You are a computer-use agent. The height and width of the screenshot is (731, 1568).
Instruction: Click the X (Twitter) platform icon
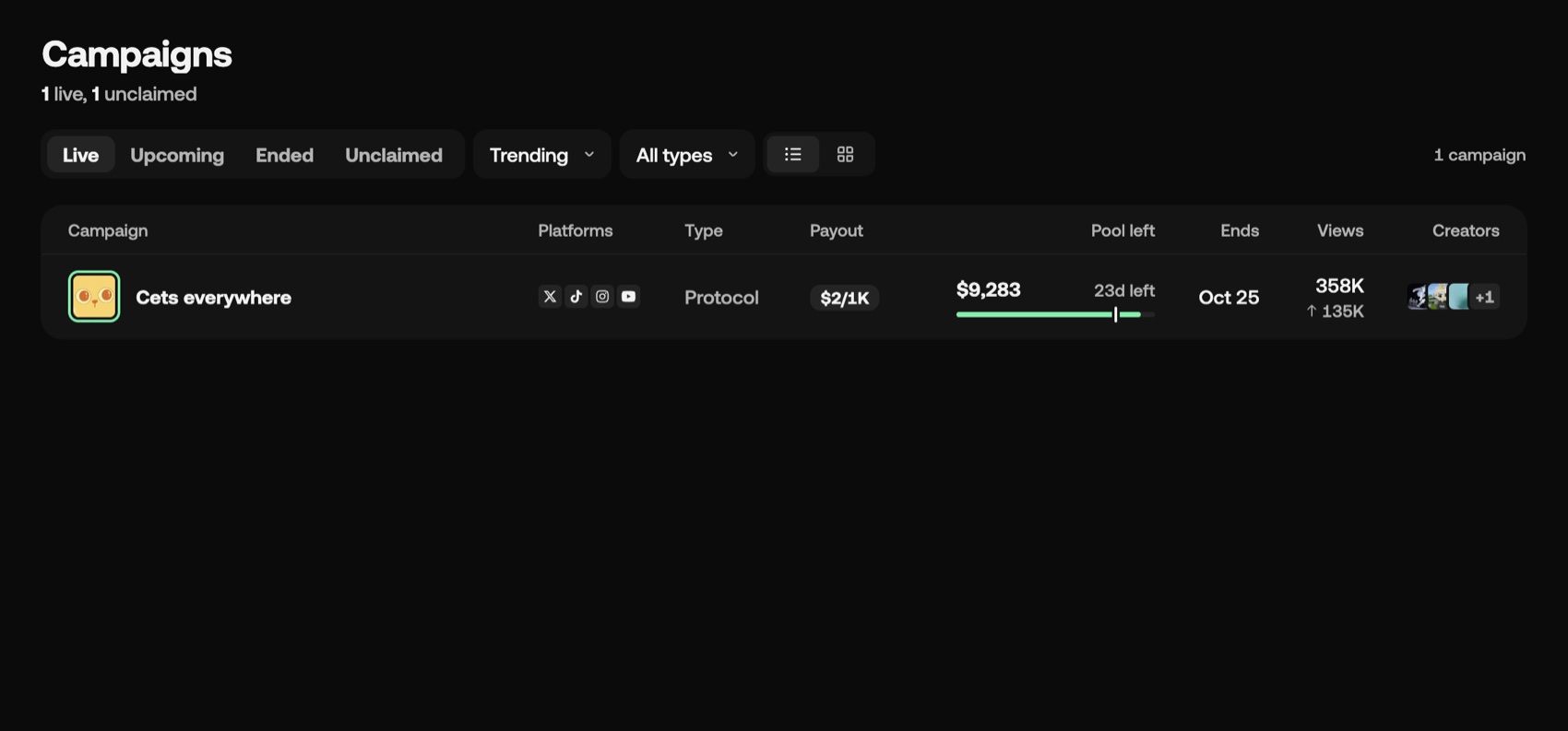(x=550, y=296)
